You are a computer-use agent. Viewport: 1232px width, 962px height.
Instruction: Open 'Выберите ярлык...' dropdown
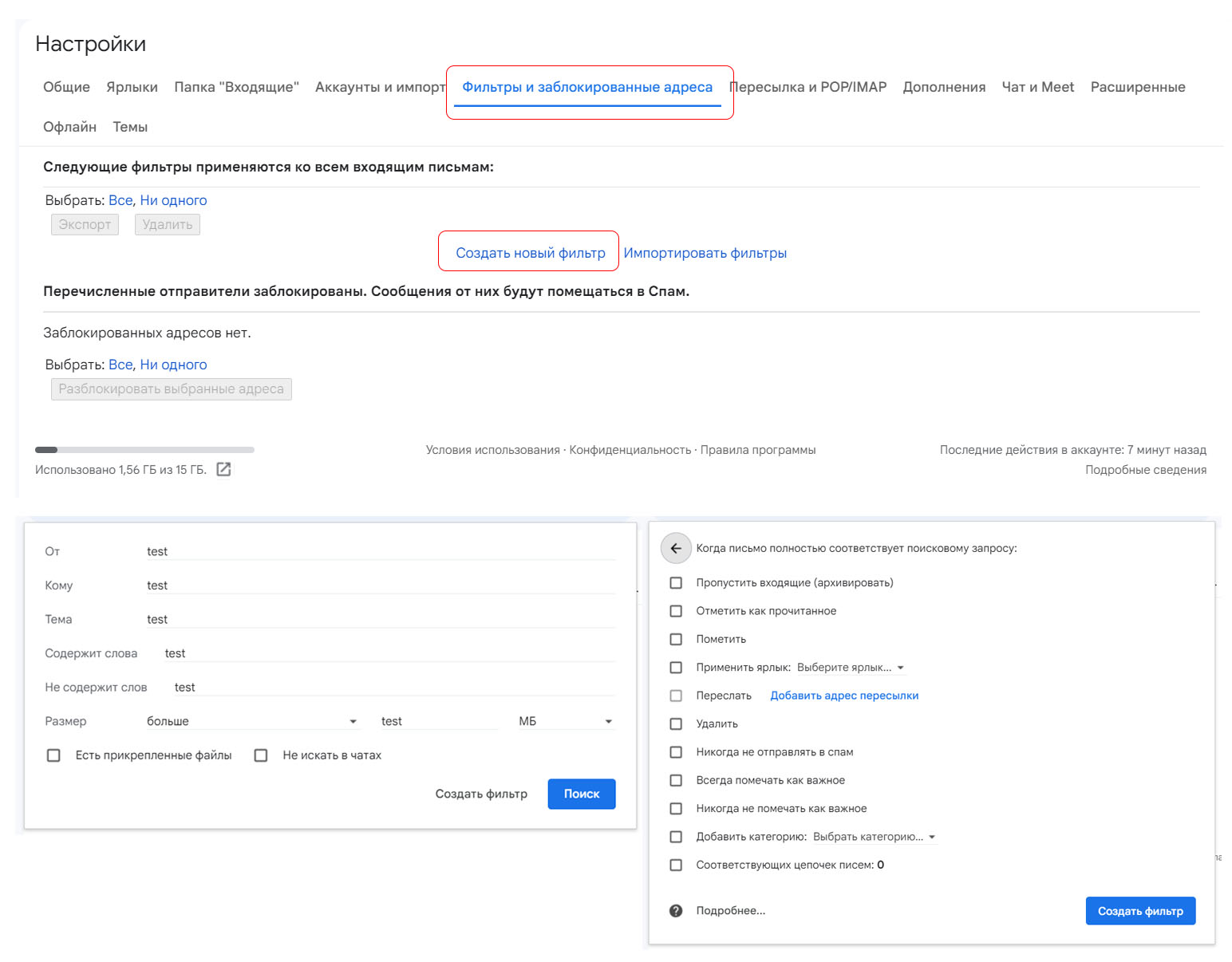pos(851,668)
